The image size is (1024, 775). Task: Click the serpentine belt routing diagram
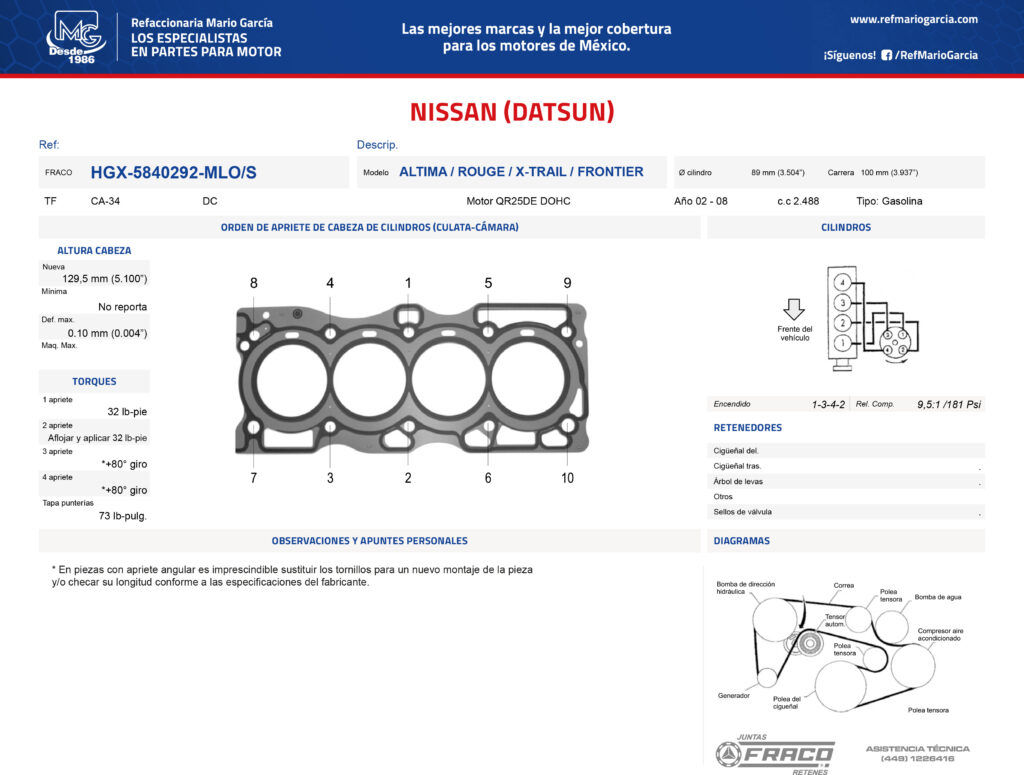pyautogui.click(x=842, y=646)
